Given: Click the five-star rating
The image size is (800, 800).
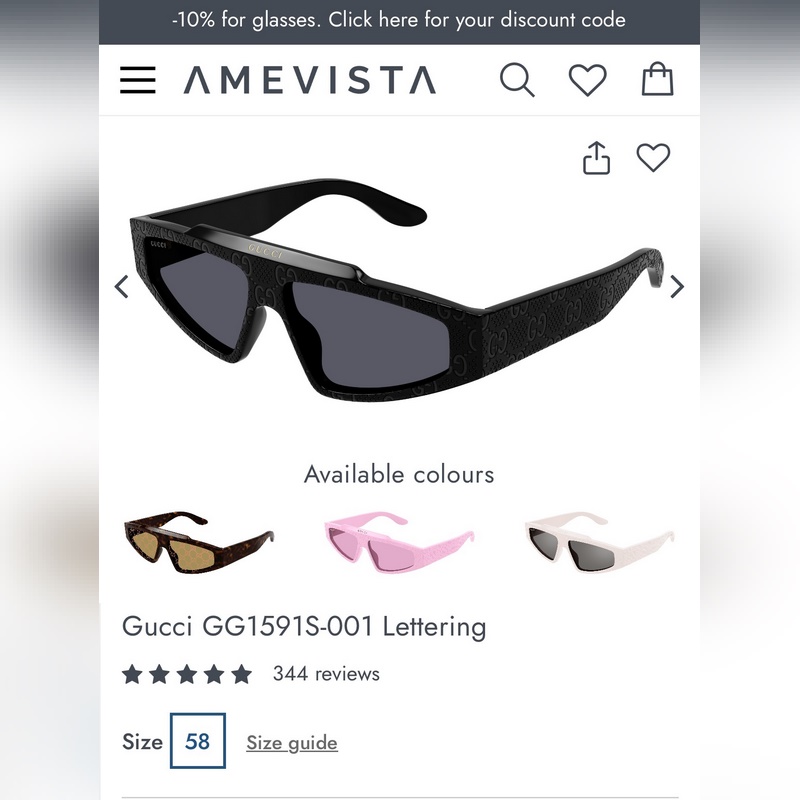Looking at the screenshot, I should tap(187, 674).
